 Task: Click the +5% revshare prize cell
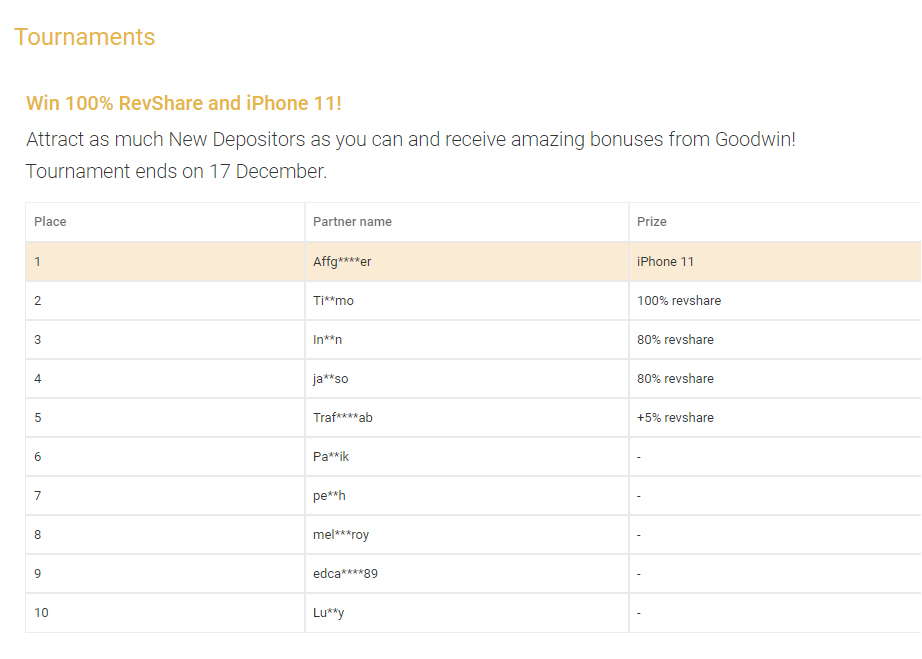pyautogui.click(x=675, y=418)
